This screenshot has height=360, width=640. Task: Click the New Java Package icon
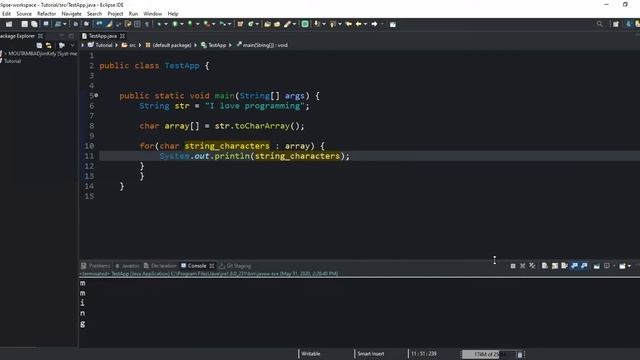click(x=240, y=24)
